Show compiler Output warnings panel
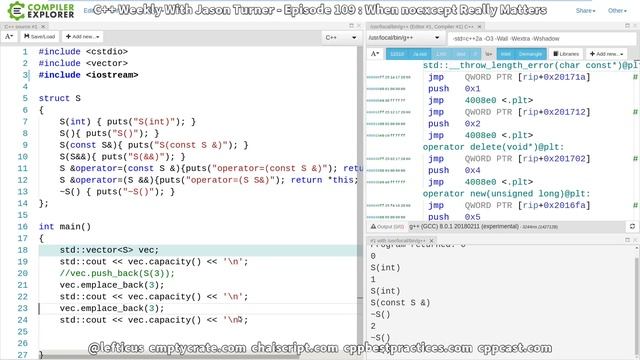Viewport: 640px width, 360px height. [x=387, y=227]
